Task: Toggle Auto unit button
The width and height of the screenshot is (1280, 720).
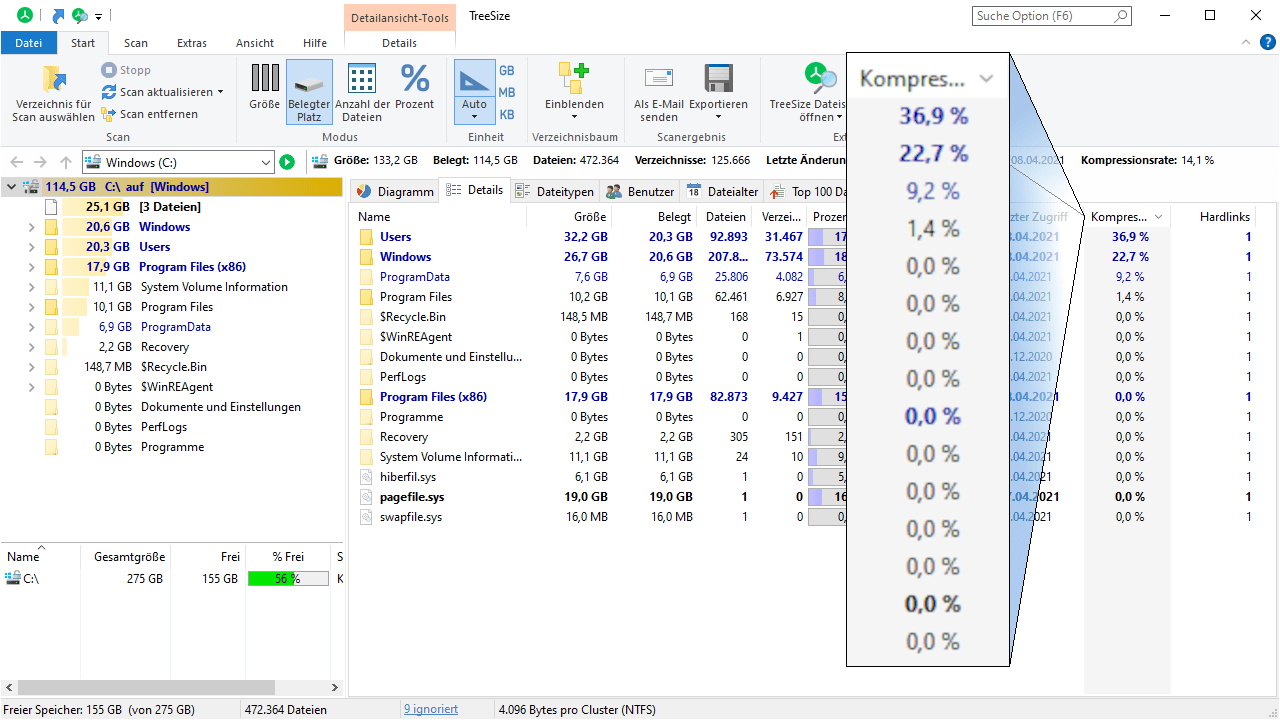Action: pos(475,92)
